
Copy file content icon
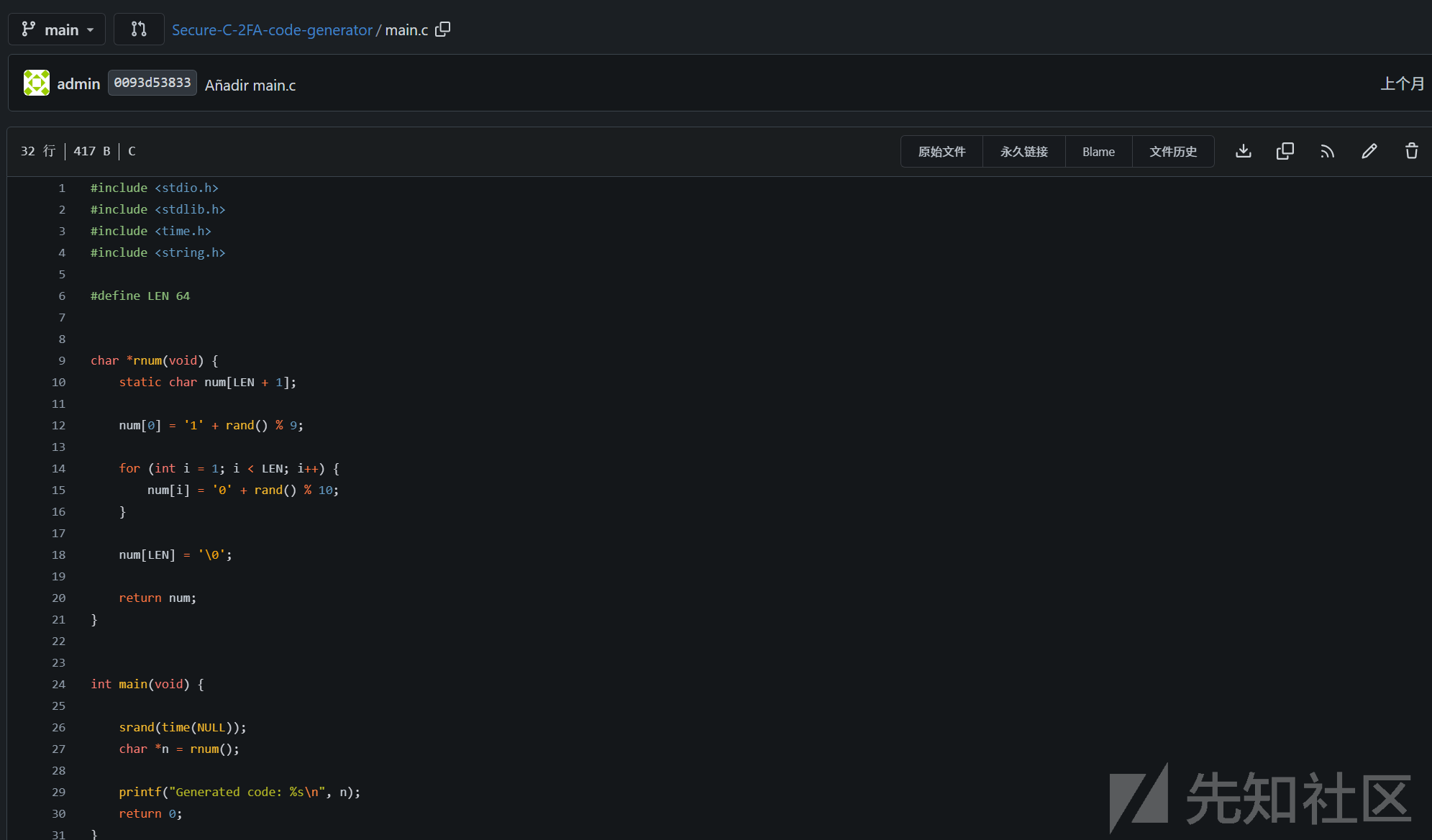(x=1285, y=151)
